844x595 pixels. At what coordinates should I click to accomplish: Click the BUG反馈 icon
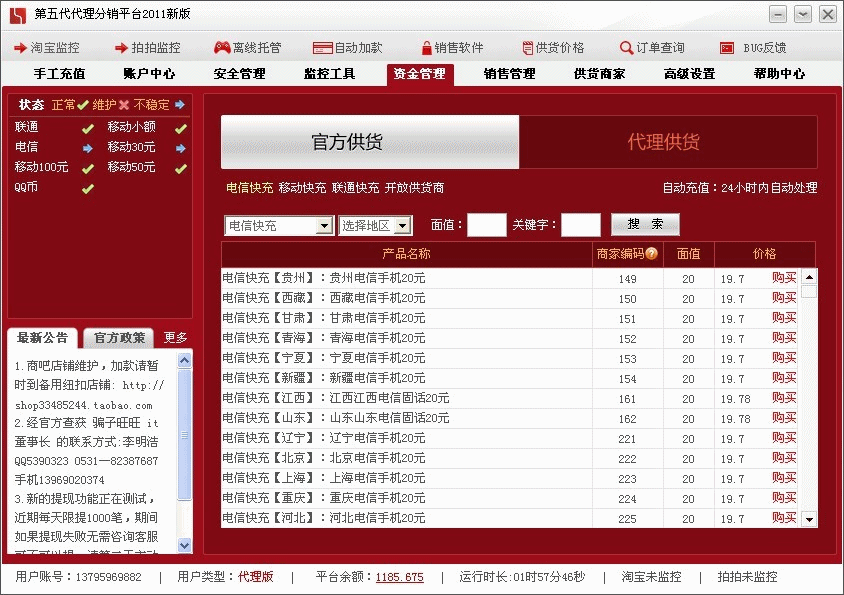point(727,48)
